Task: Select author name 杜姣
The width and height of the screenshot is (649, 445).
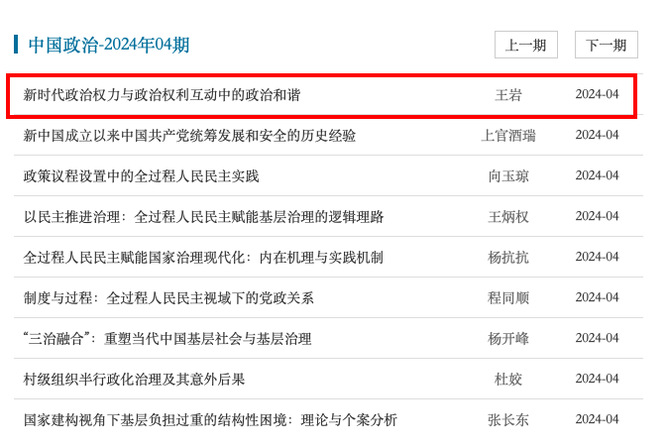Action: (508, 379)
